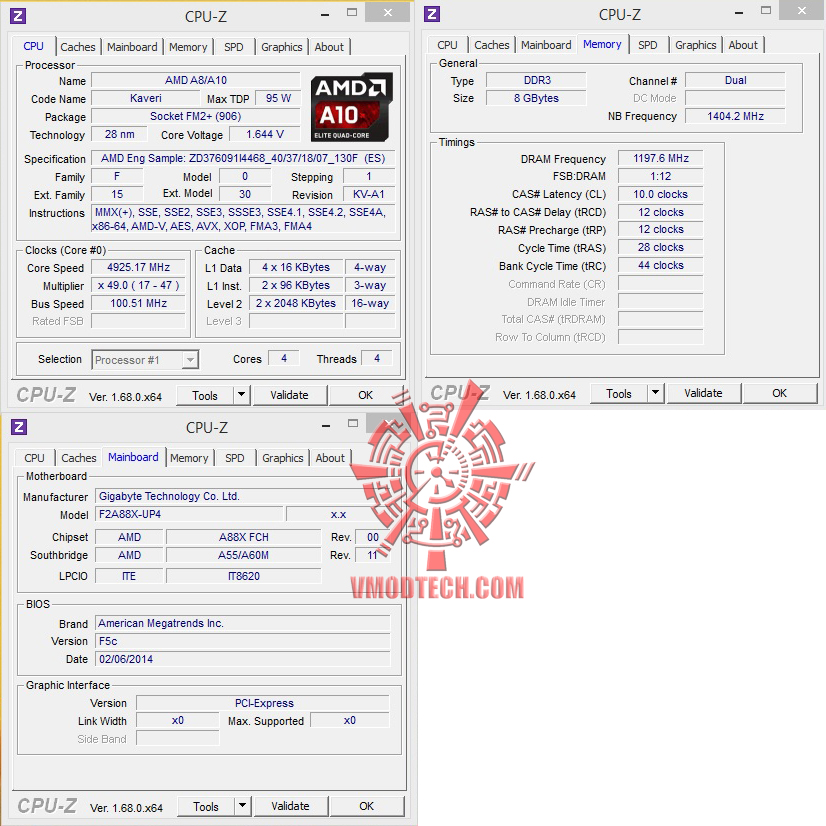Click Validate button in the Mainboard window
The height and width of the screenshot is (826, 826).
pos(290,806)
